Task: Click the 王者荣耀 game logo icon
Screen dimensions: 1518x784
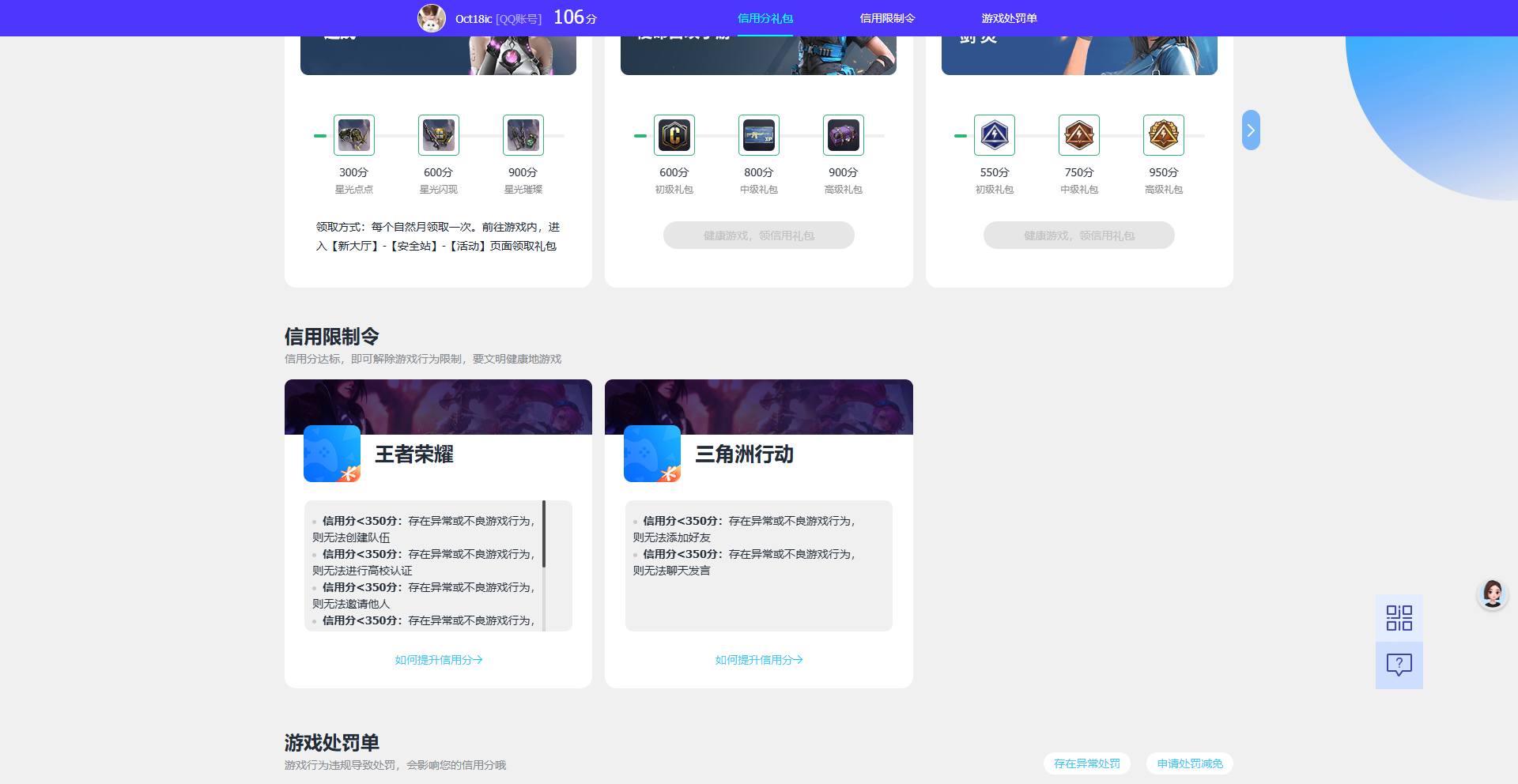Action: [x=332, y=454]
